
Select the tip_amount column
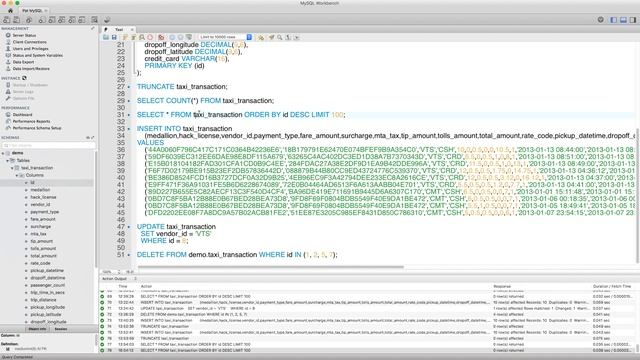point(42,241)
